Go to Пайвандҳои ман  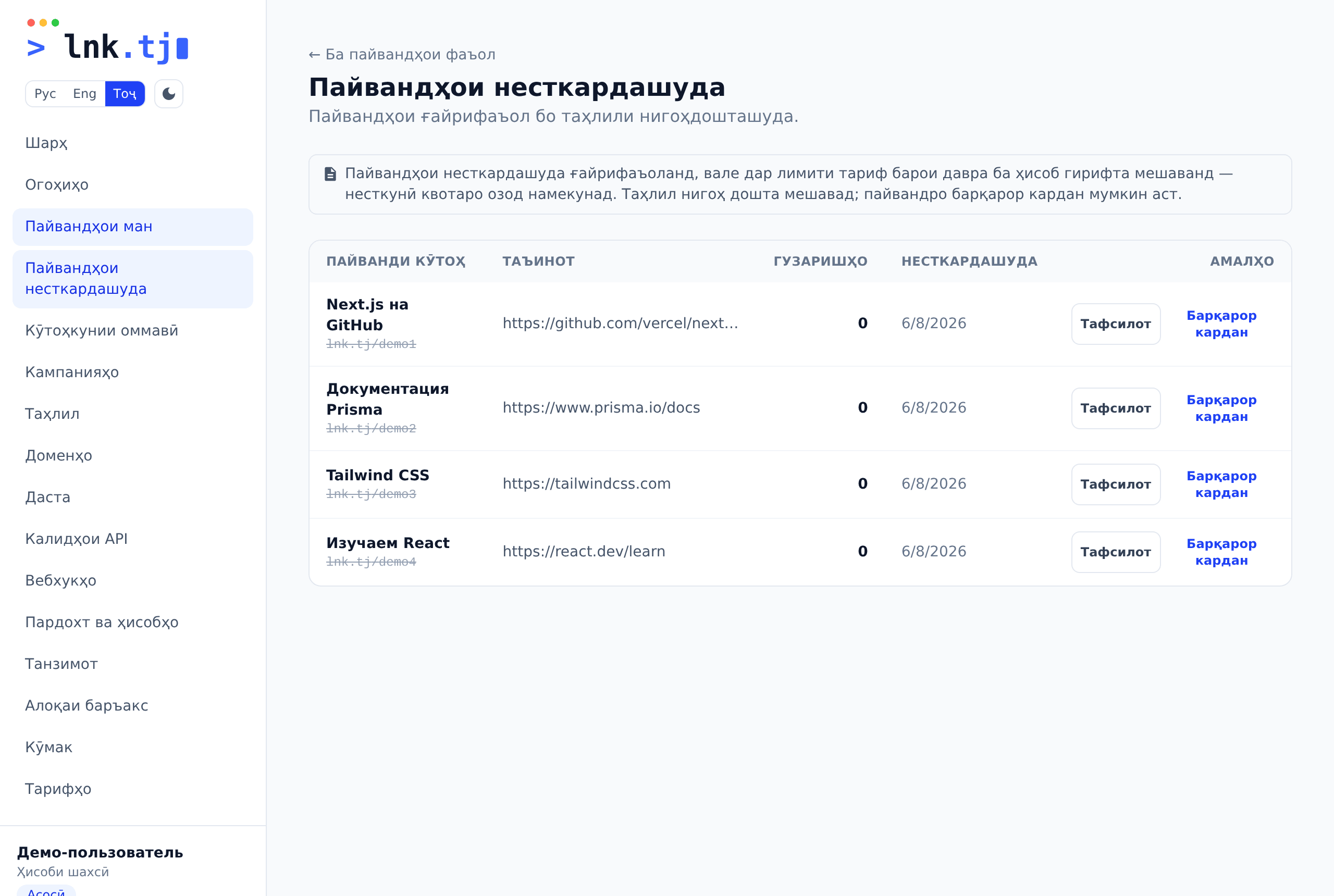tap(132, 227)
